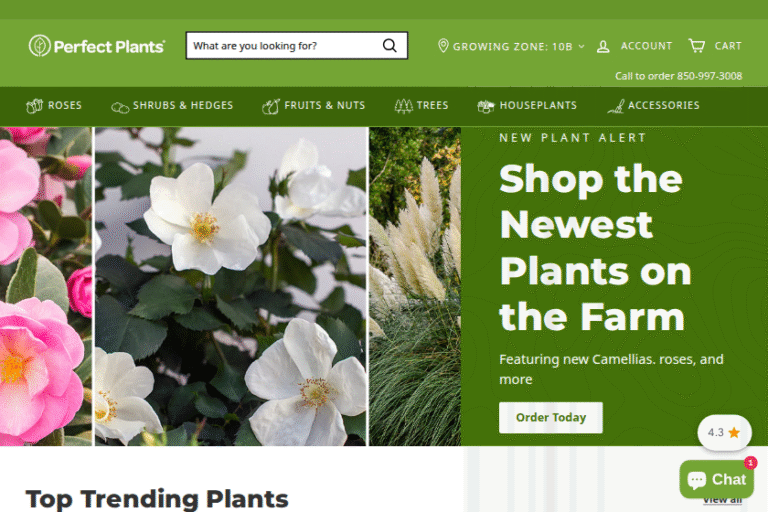The width and height of the screenshot is (768, 512).
Task: Open the shopping cart icon
Action: (696, 46)
